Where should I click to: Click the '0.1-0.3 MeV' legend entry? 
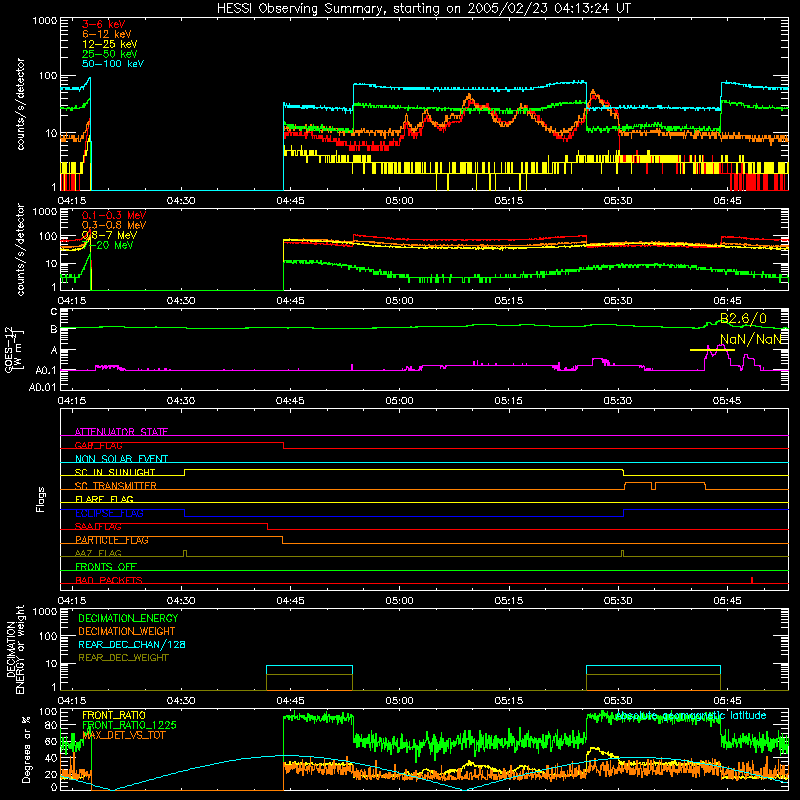click(x=114, y=215)
